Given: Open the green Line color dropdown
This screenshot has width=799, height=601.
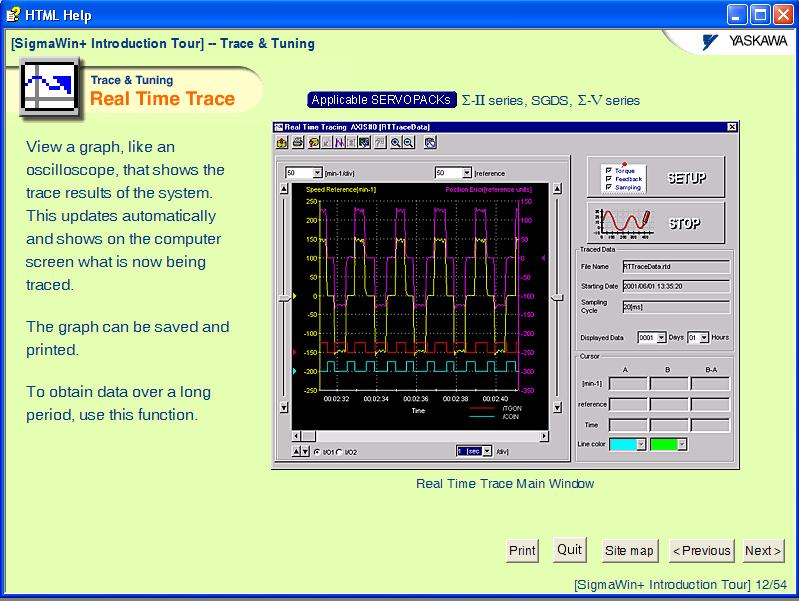Looking at the screenshot, I should tap(681, 445).
